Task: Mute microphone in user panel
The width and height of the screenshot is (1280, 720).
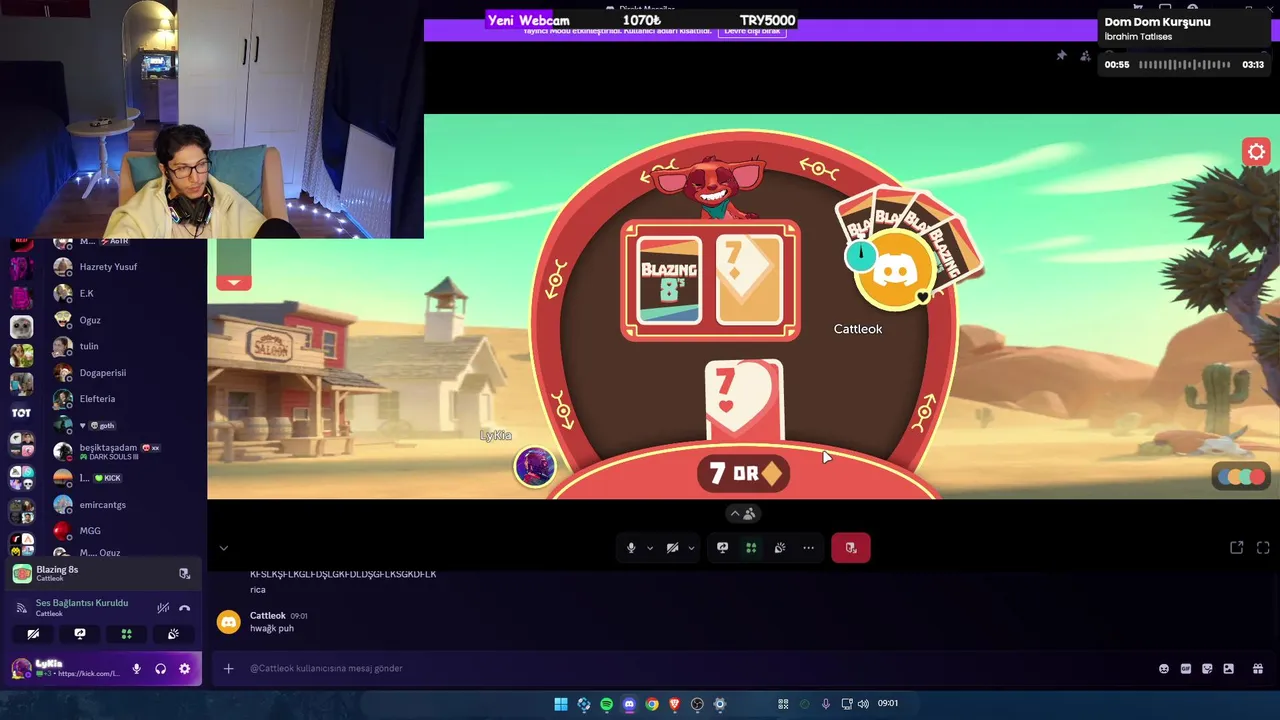Action: [136, 669]
